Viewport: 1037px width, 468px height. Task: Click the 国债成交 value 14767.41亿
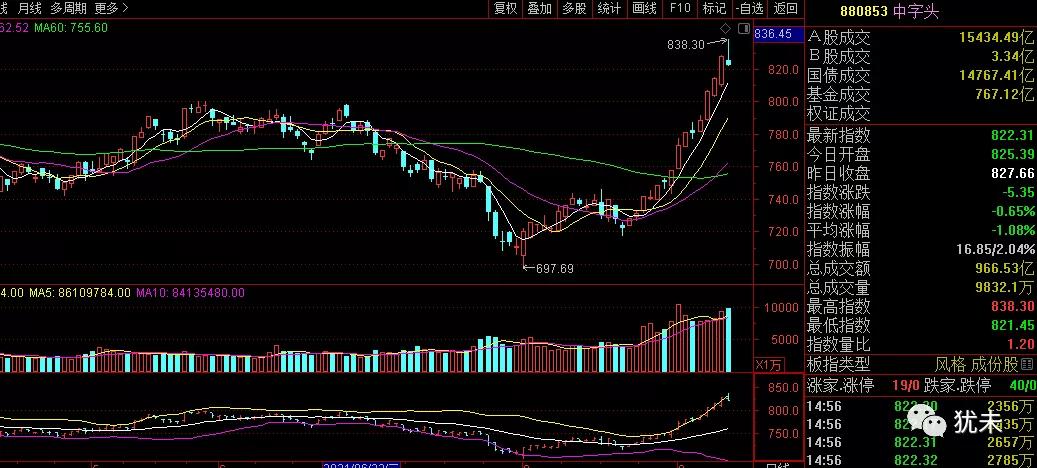click(x=997, y=75)
